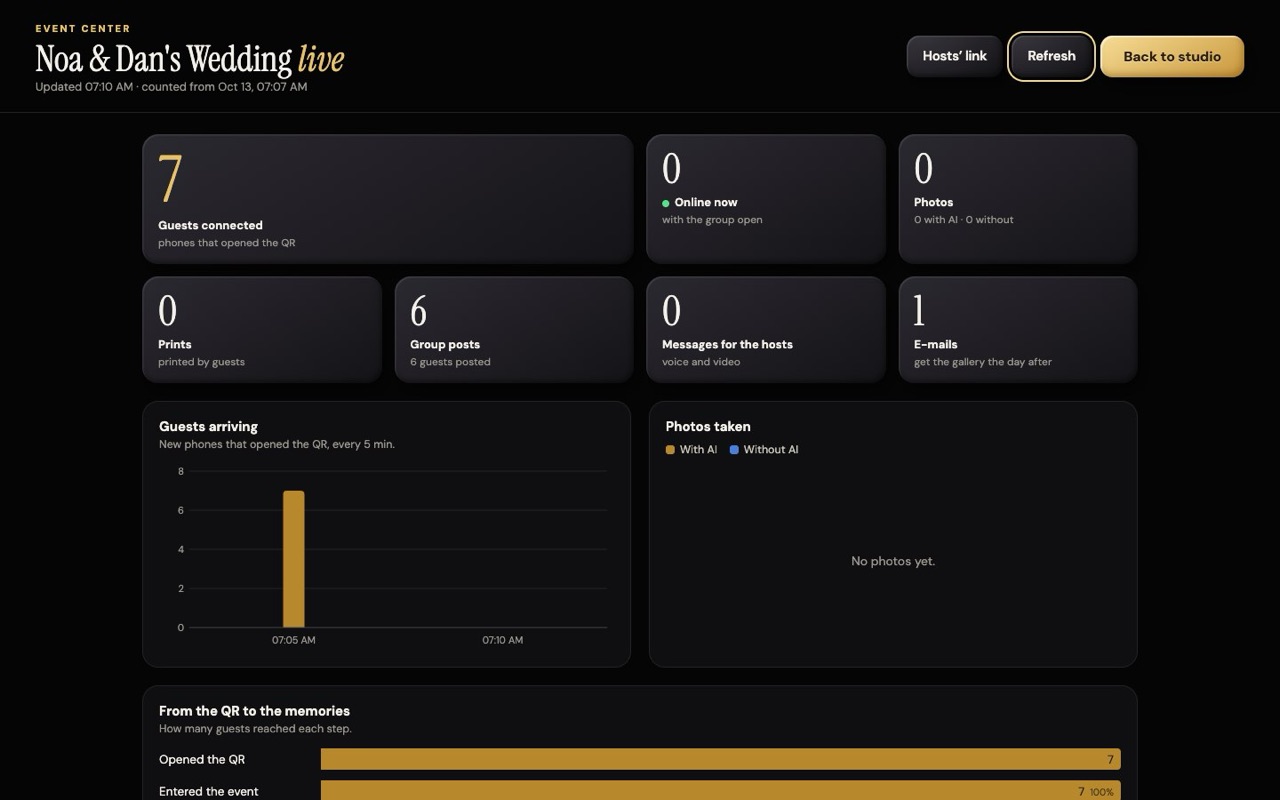Click the "EVENT CENTER" label
The height and width of the screenshot is (800, 1280).
pos(83,28)
